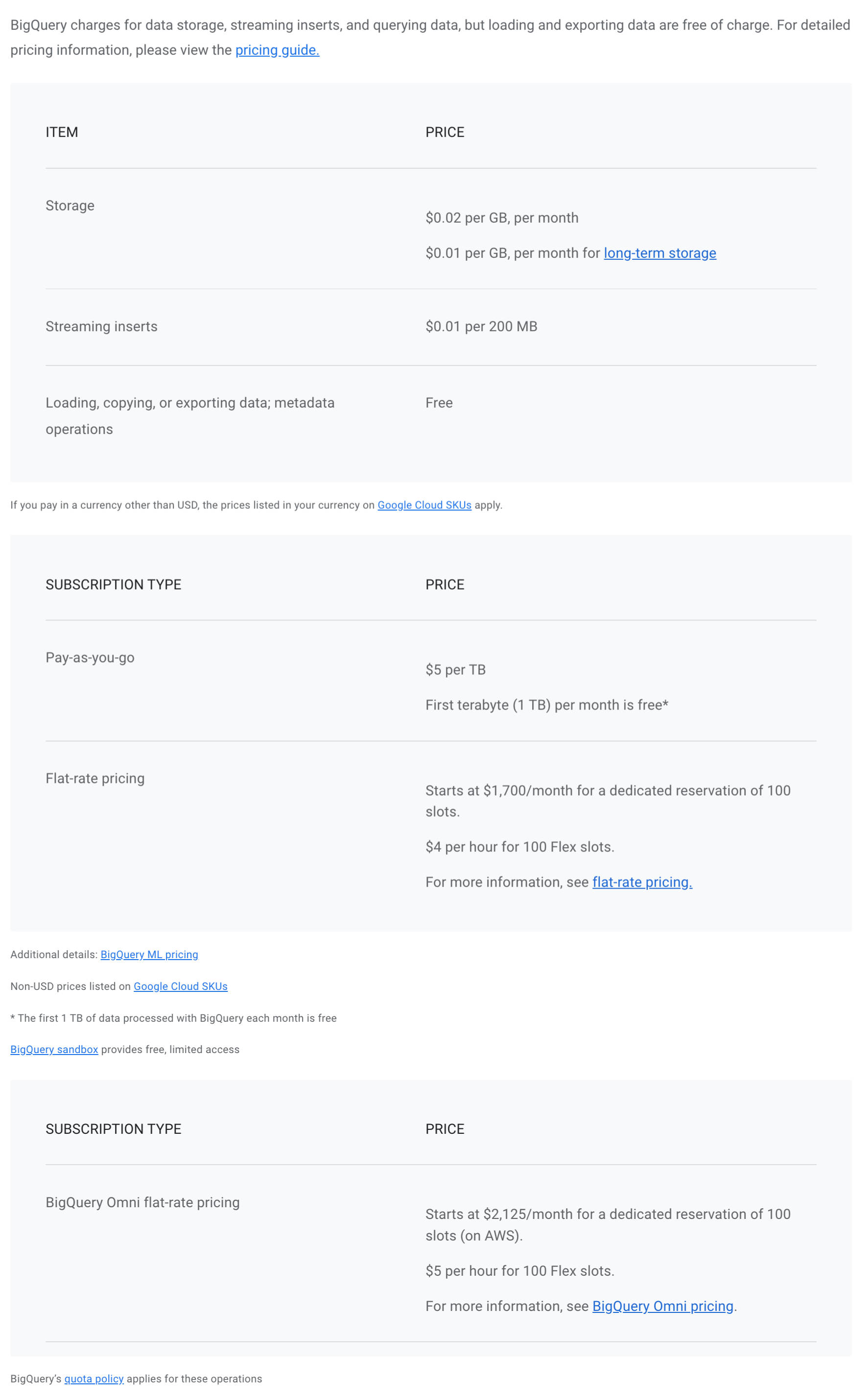Viewport: 868px width, 1400px height.
Task: Click the BigQuery Omni flat-rate pricing label
Action: click(x=142, y=1202)
